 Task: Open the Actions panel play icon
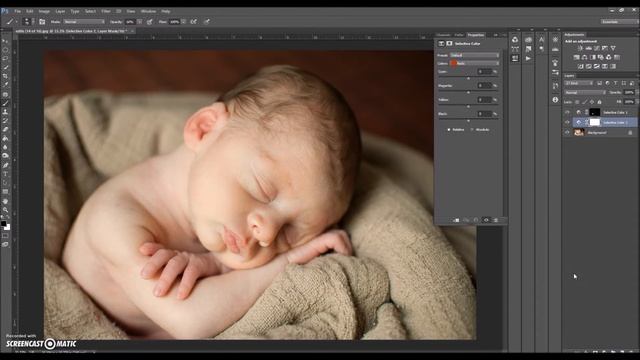528,58
